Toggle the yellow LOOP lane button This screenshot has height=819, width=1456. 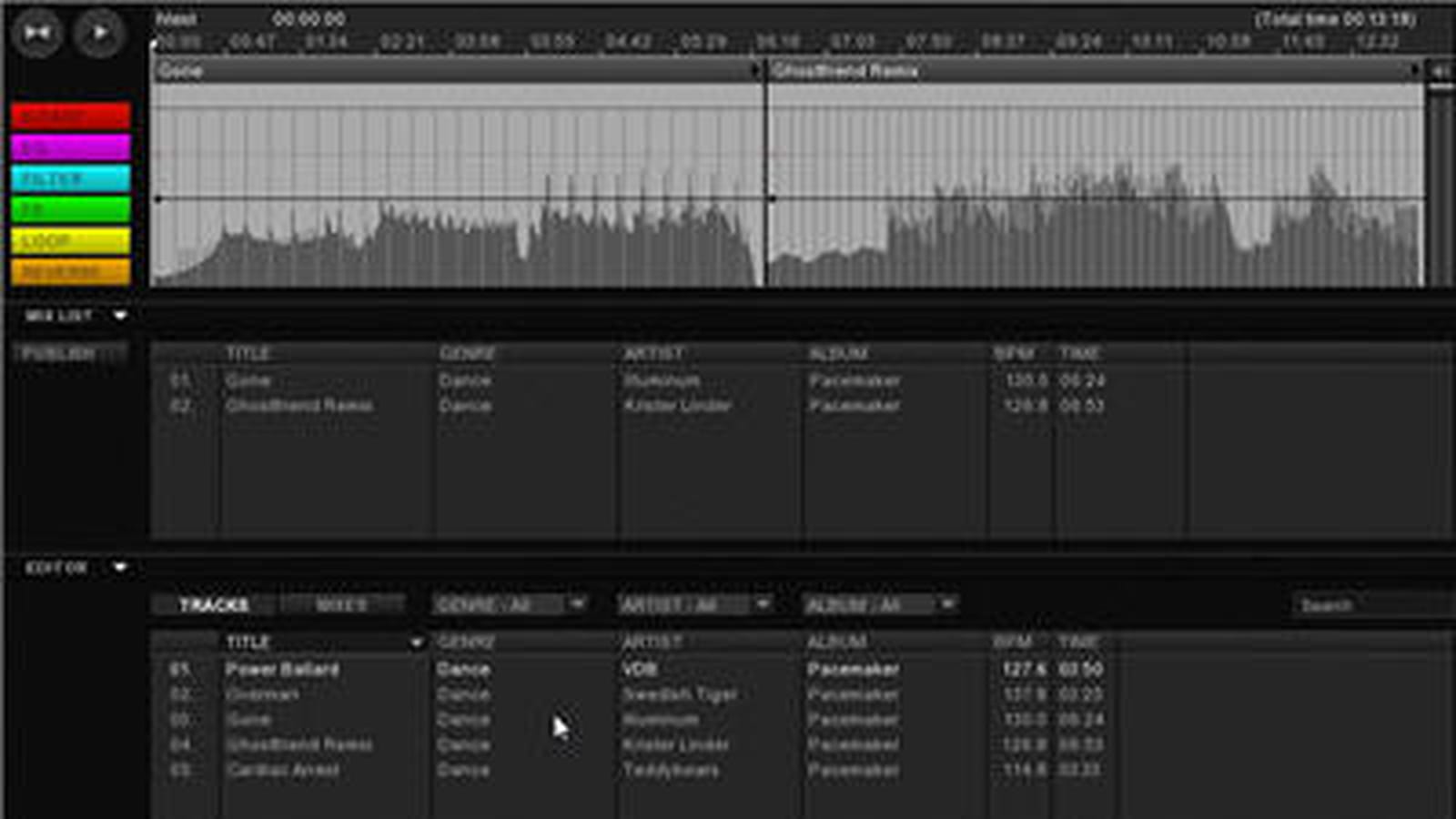[x=71, y=240]
